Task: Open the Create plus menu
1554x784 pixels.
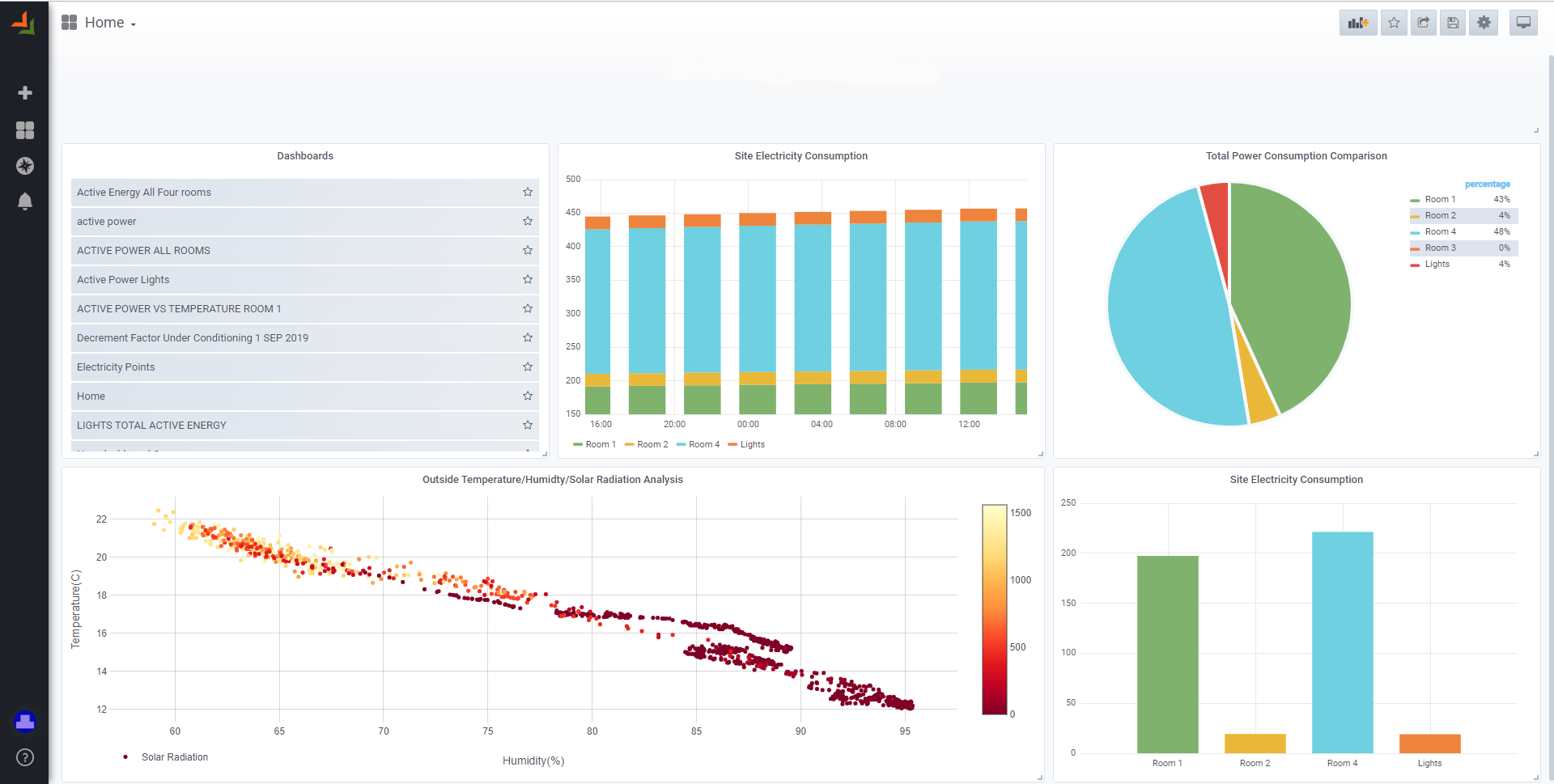Action: [25, 93]
